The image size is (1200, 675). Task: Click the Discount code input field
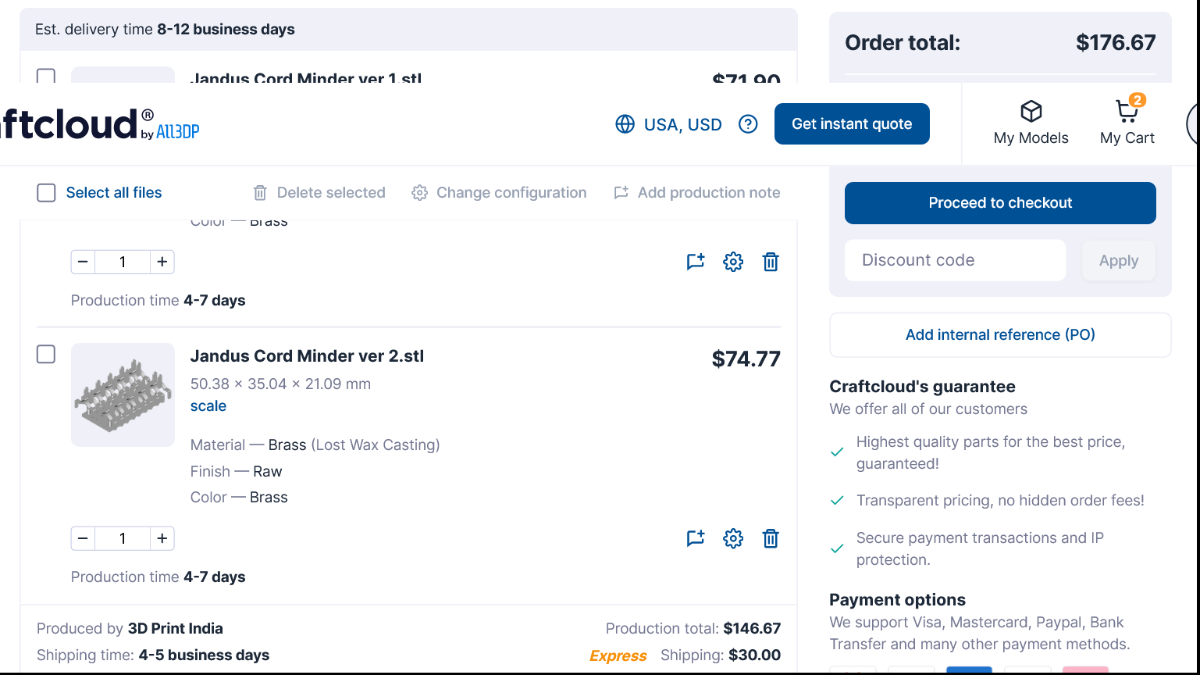click(x=955, y=260)
